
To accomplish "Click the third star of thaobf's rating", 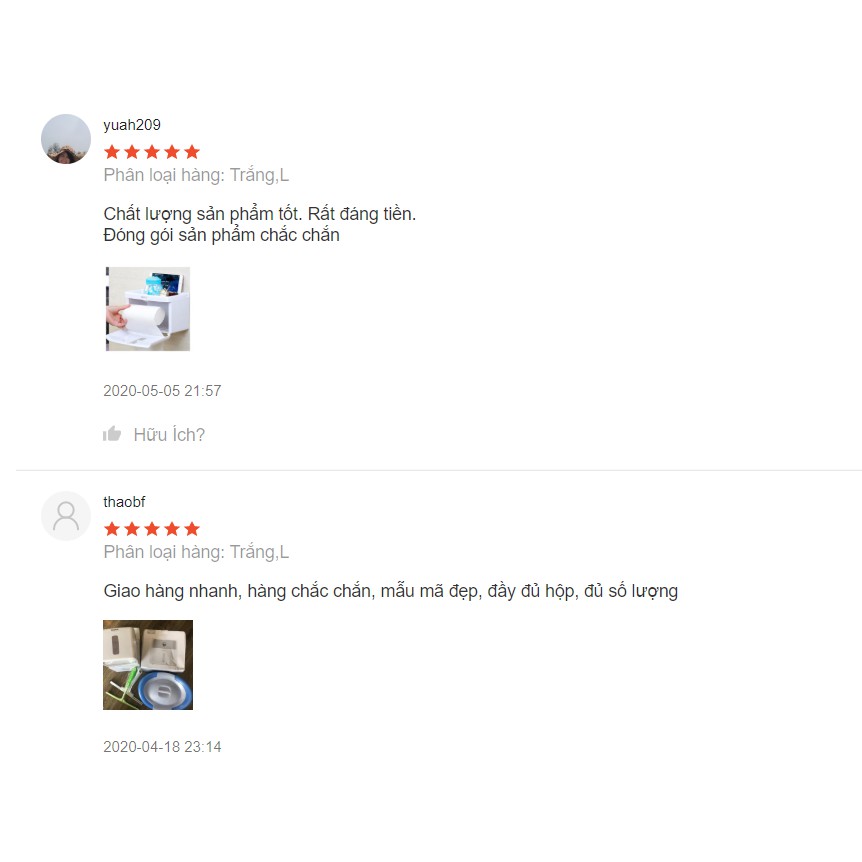I will tap(152, 529).
